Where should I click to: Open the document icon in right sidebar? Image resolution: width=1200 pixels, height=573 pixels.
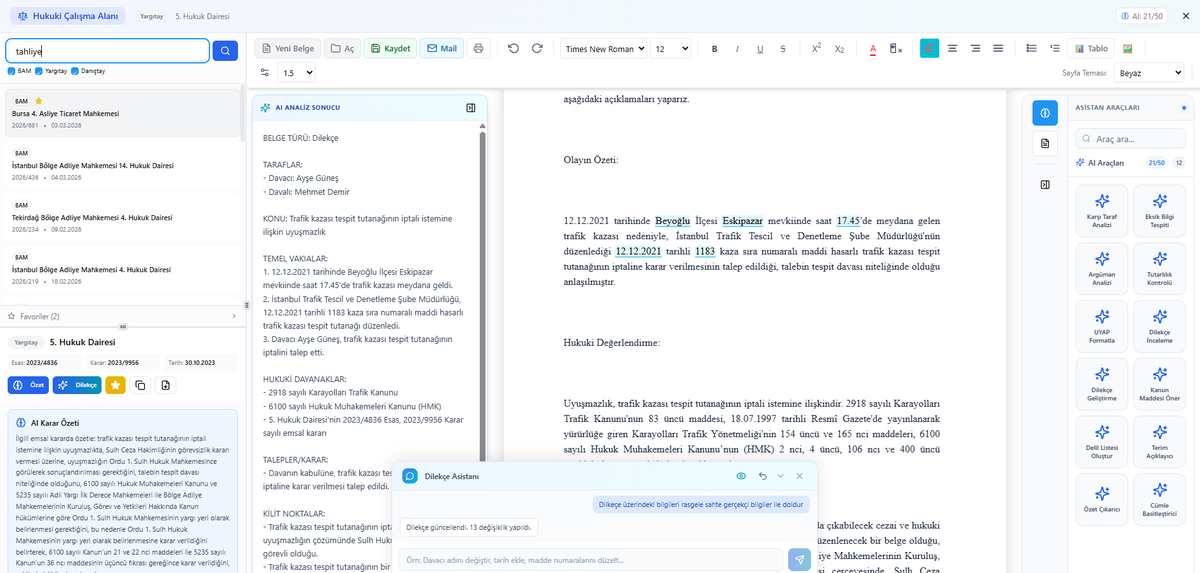coord(1044,144)
